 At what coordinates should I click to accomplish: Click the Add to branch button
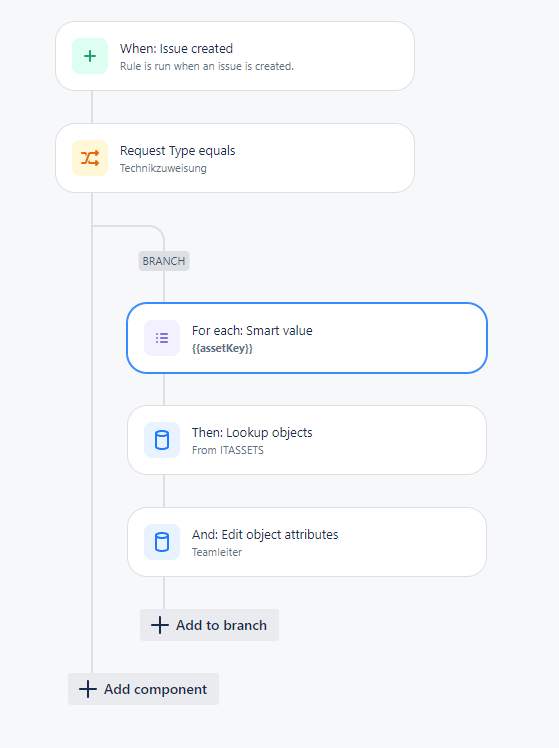tap(209, 625)
